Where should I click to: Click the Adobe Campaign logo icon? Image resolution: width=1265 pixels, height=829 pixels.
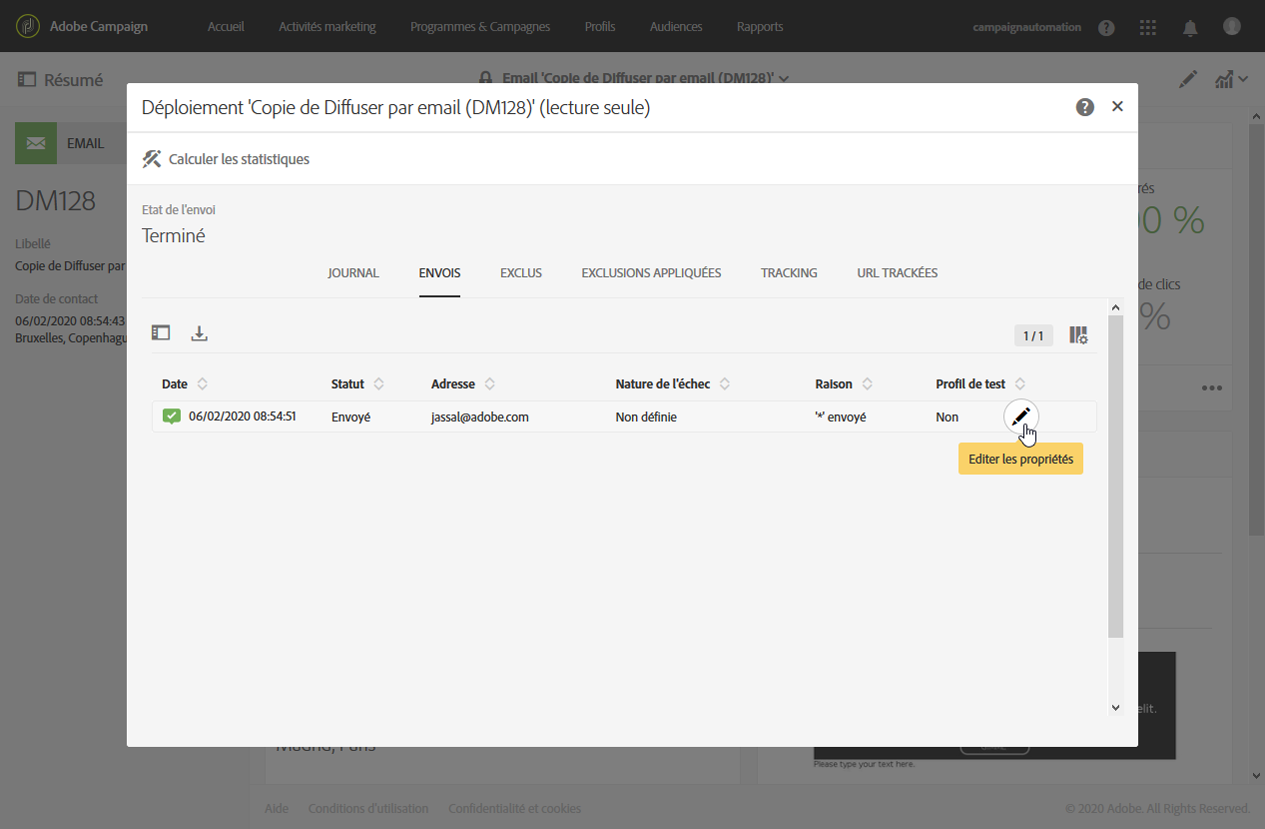pos(29,26)
